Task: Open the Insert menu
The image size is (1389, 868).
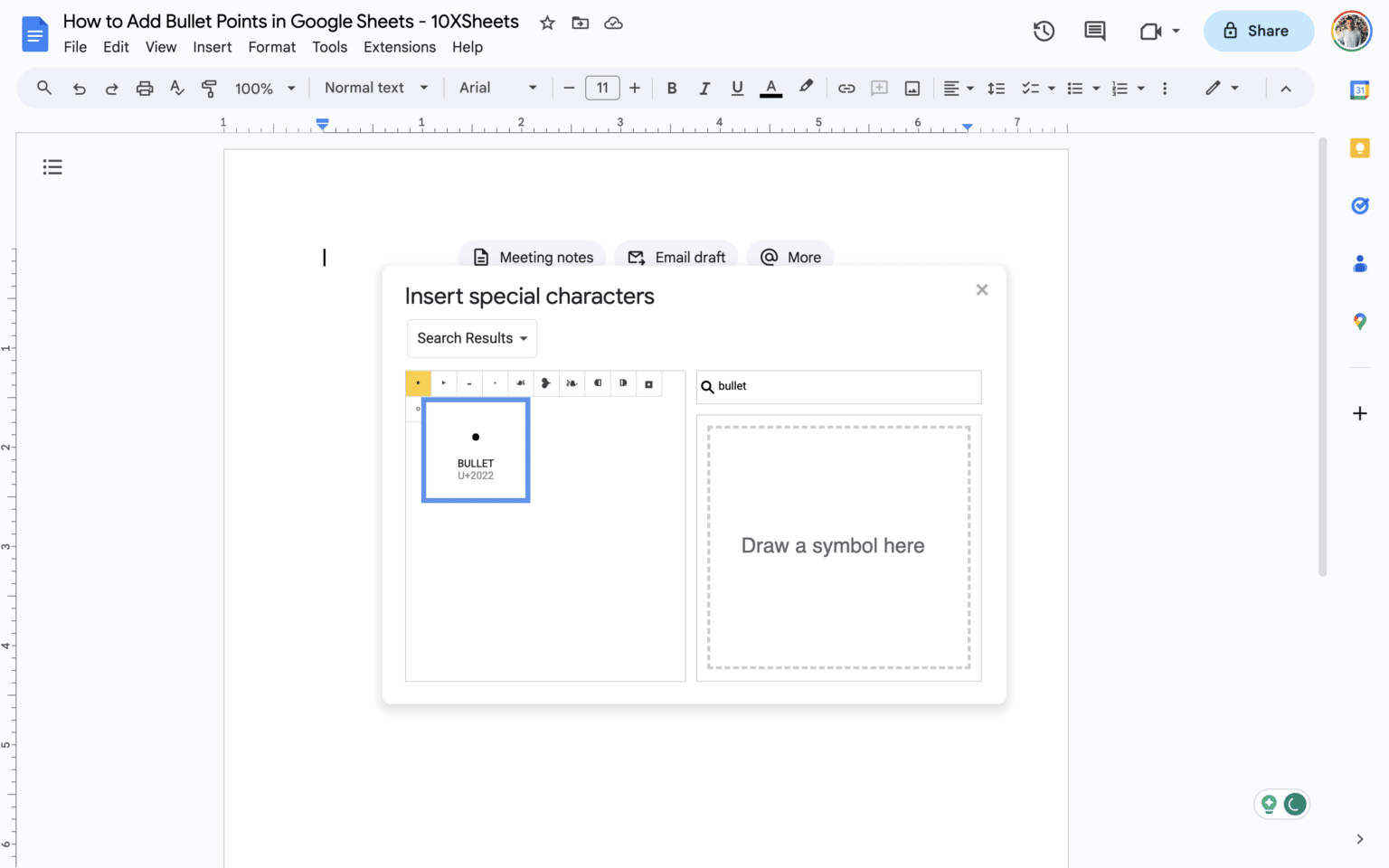Action: [x=213, y=47]
